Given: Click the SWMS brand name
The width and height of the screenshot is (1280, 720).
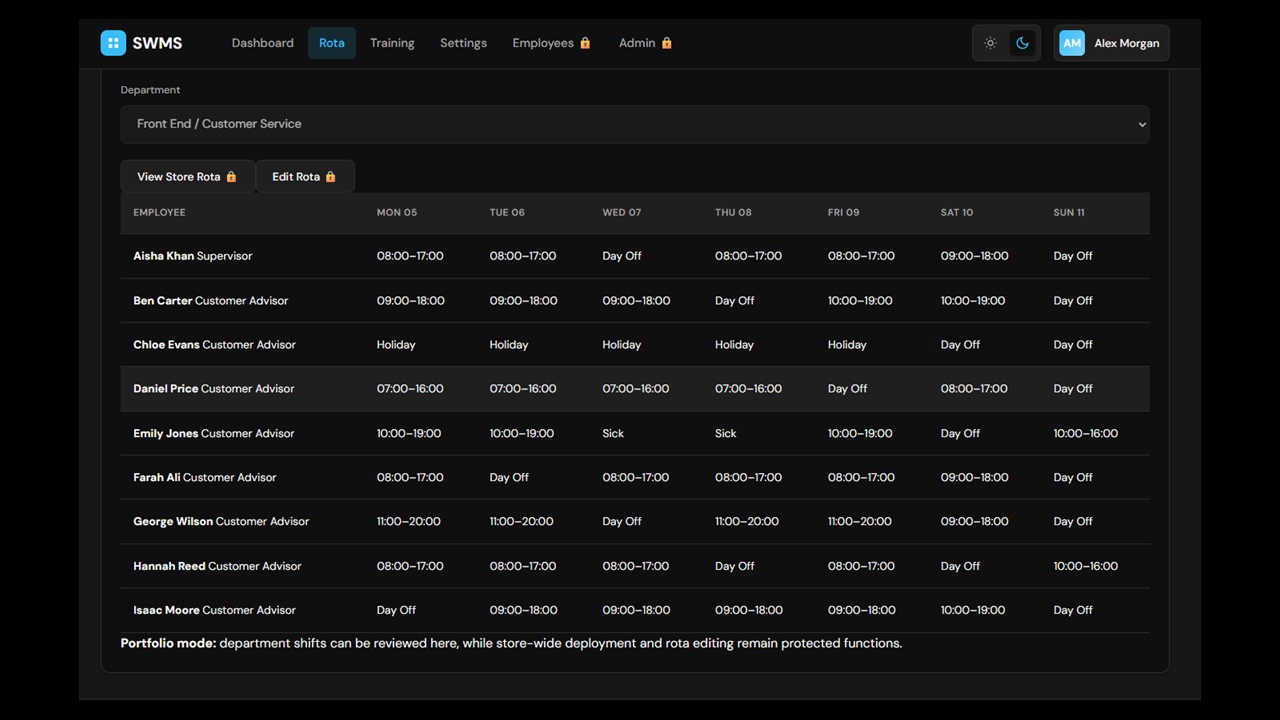Looking at the screenshot, I should pyautogui.click(x=157, y=43).
